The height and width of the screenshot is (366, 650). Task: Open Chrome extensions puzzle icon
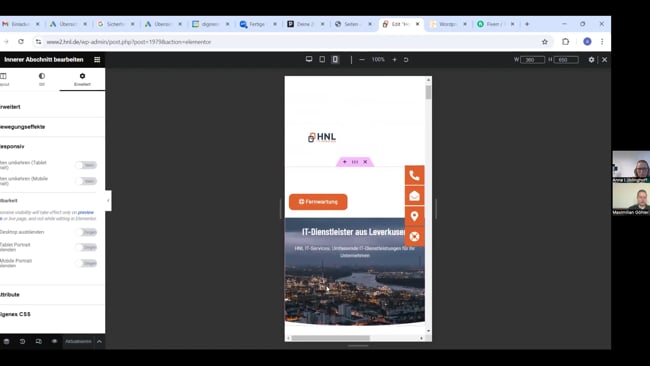click(565, 41)
